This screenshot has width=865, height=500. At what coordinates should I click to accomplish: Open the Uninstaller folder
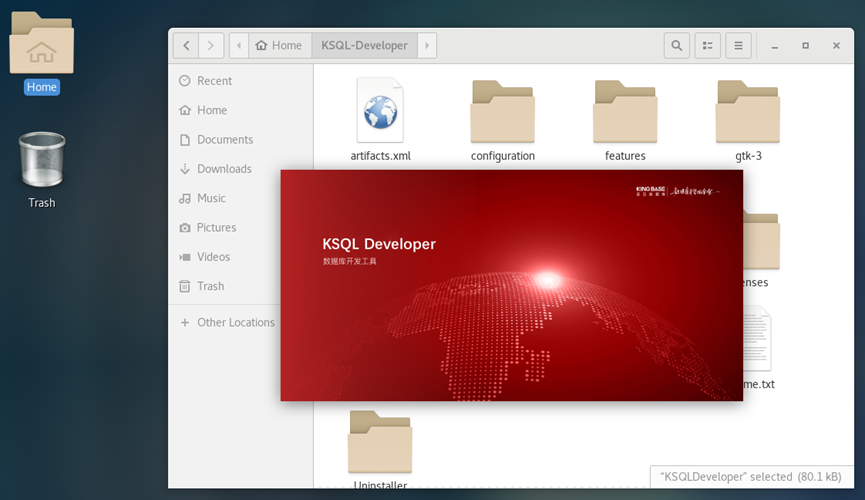point(380,443)
